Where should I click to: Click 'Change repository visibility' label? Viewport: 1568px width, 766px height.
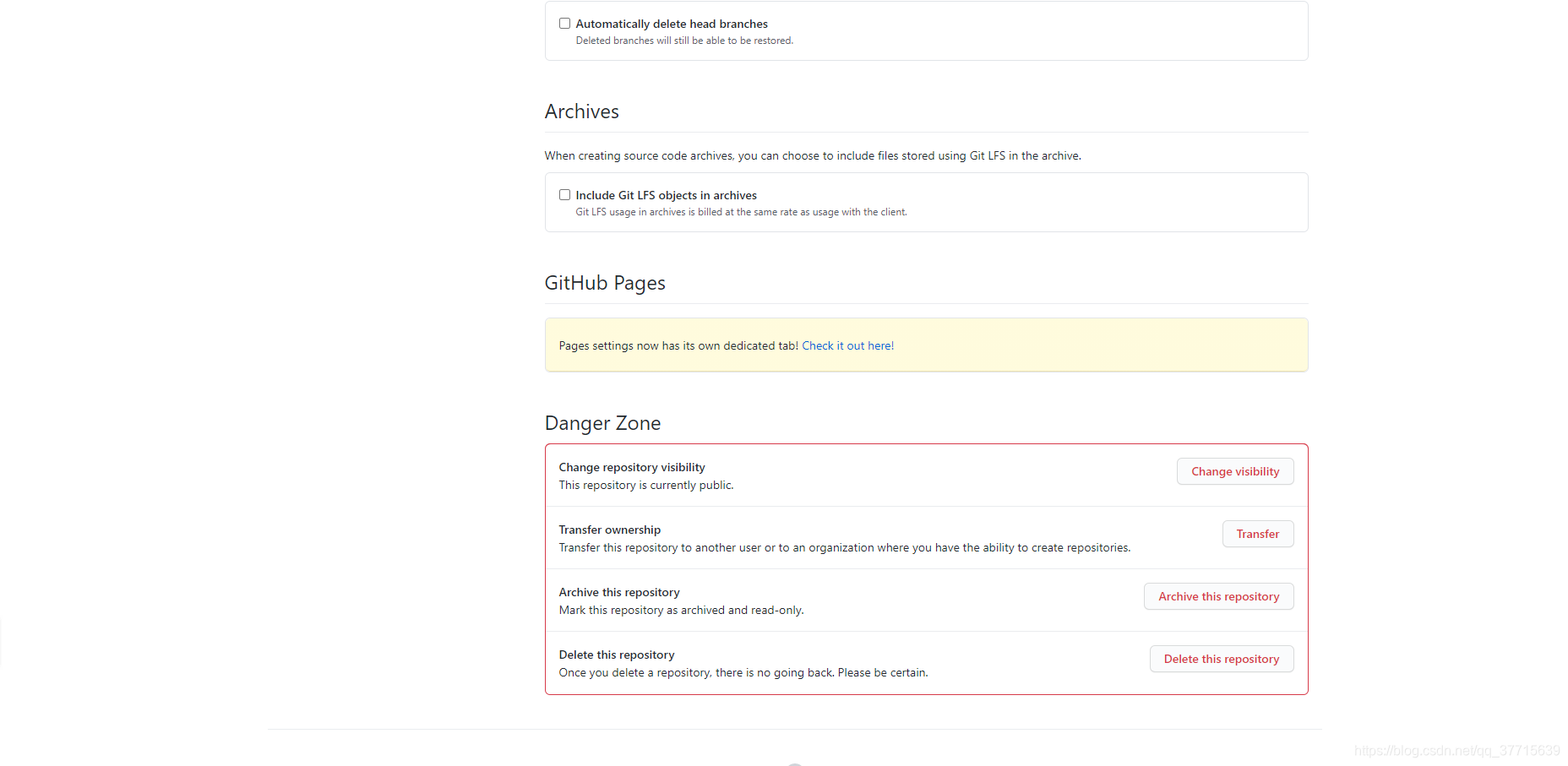(632, 467)
